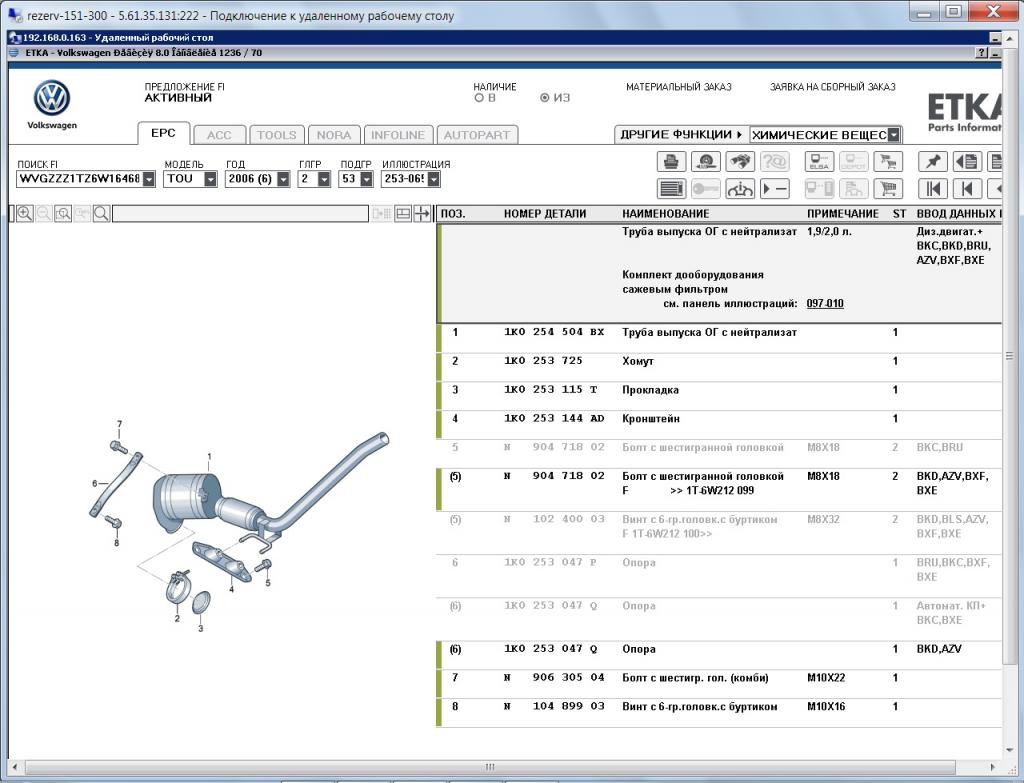Click the НАИМЕНОВАНИЕ column header
The height and width of the screenshot is (783, 1024).
665,214
